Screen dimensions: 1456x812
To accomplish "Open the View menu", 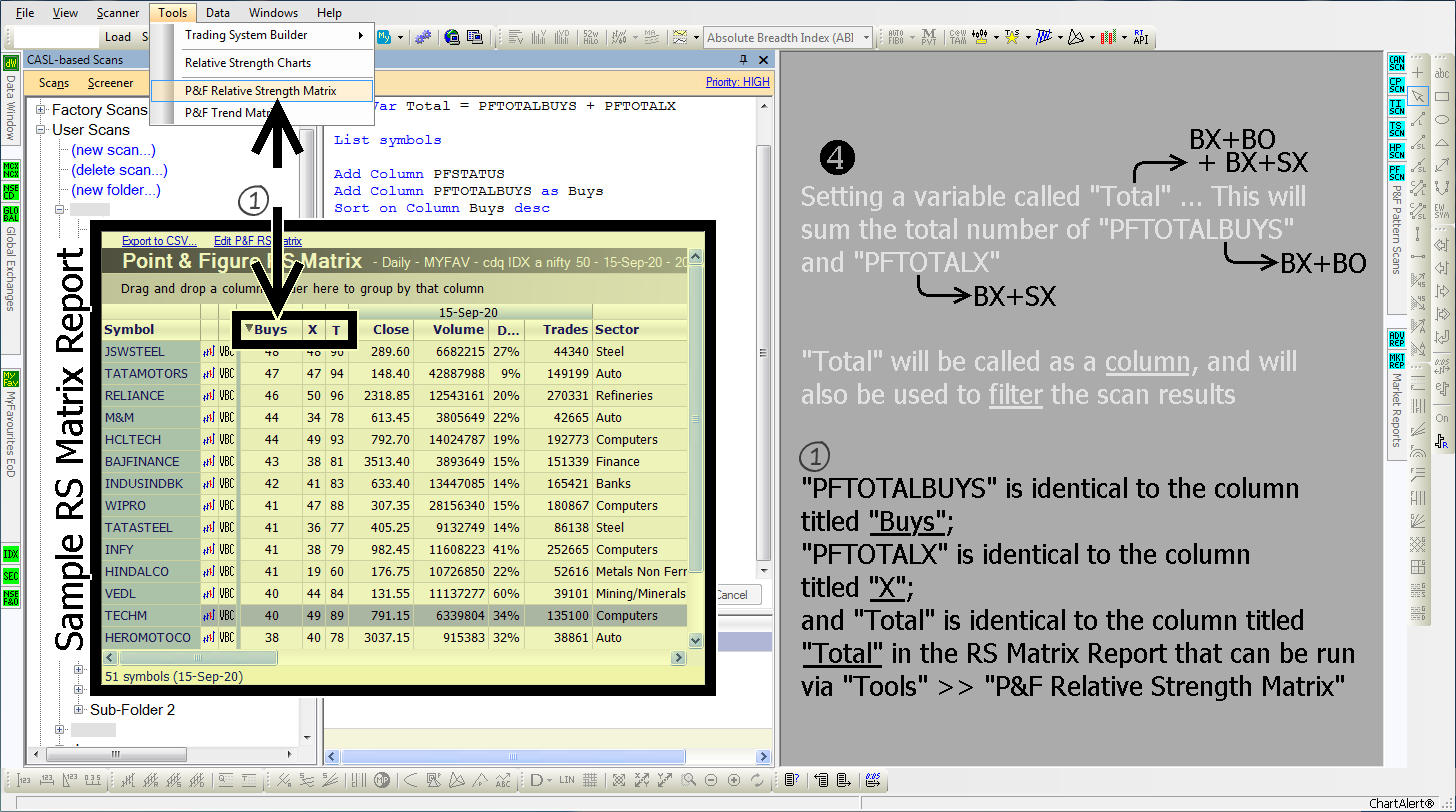I will [65, 13].
